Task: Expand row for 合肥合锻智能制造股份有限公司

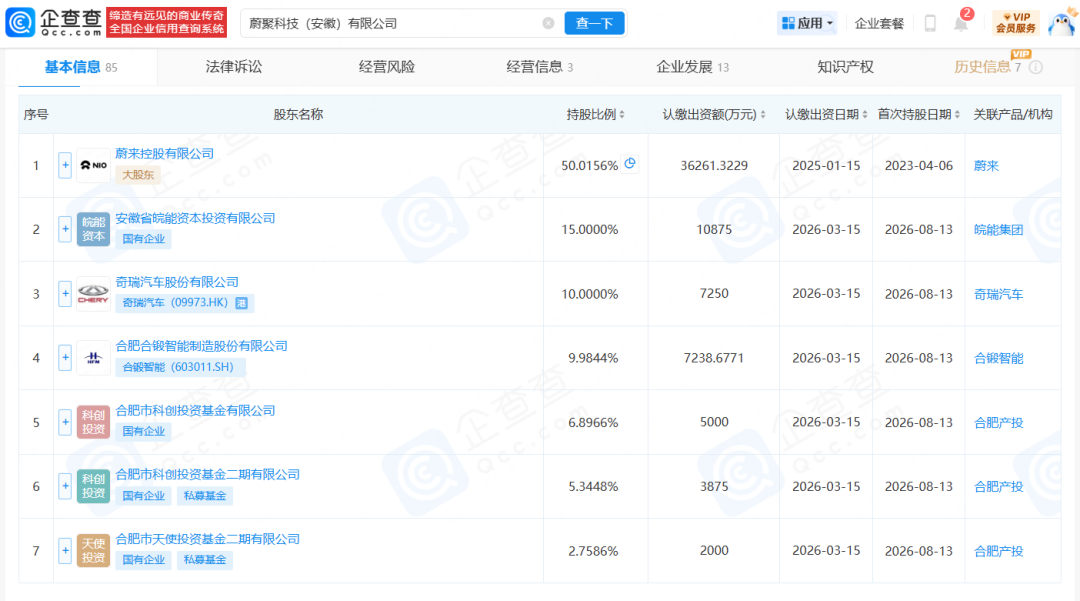Action: coord(65,358)
